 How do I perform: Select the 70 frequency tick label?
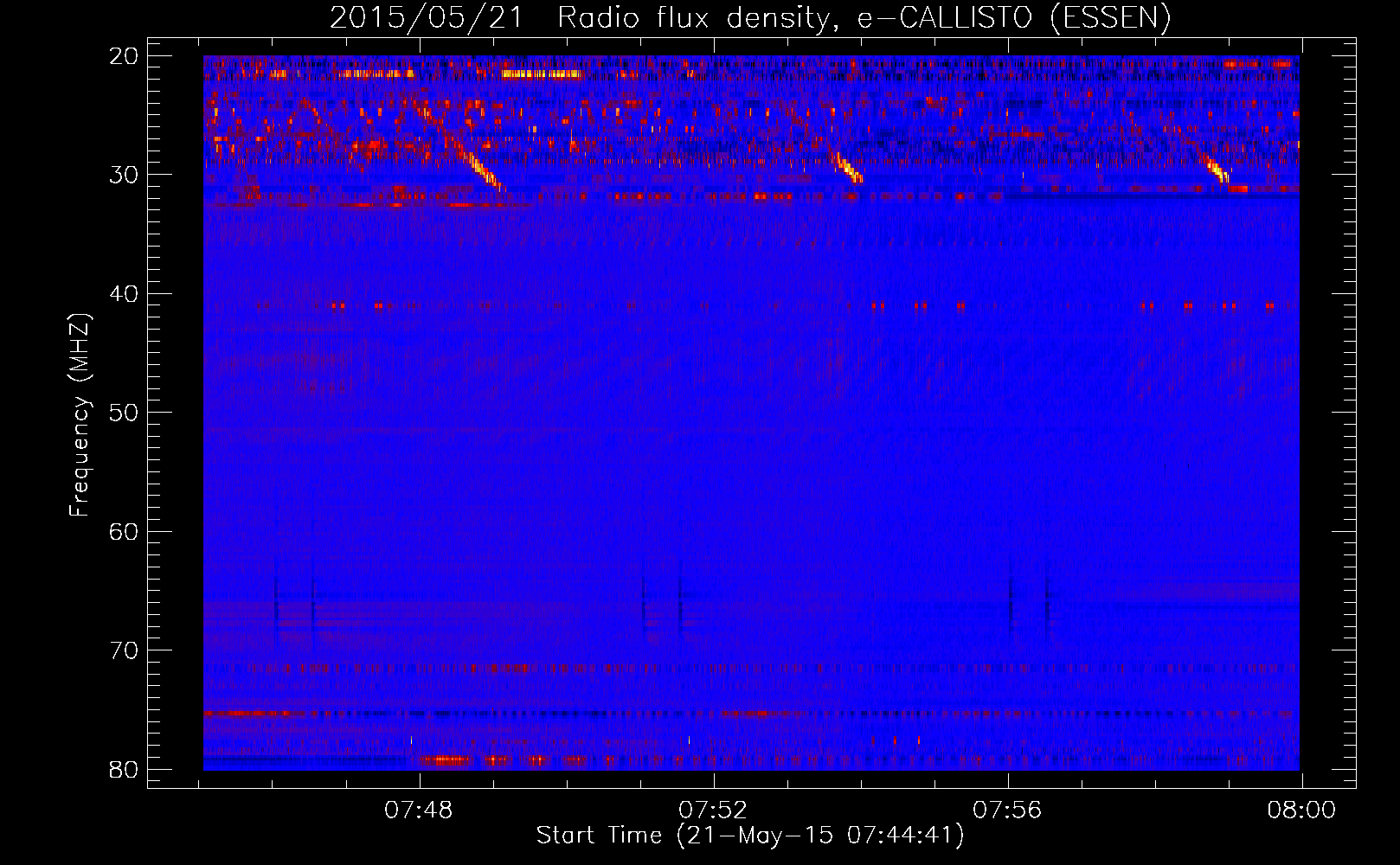(x=124, y=650)
